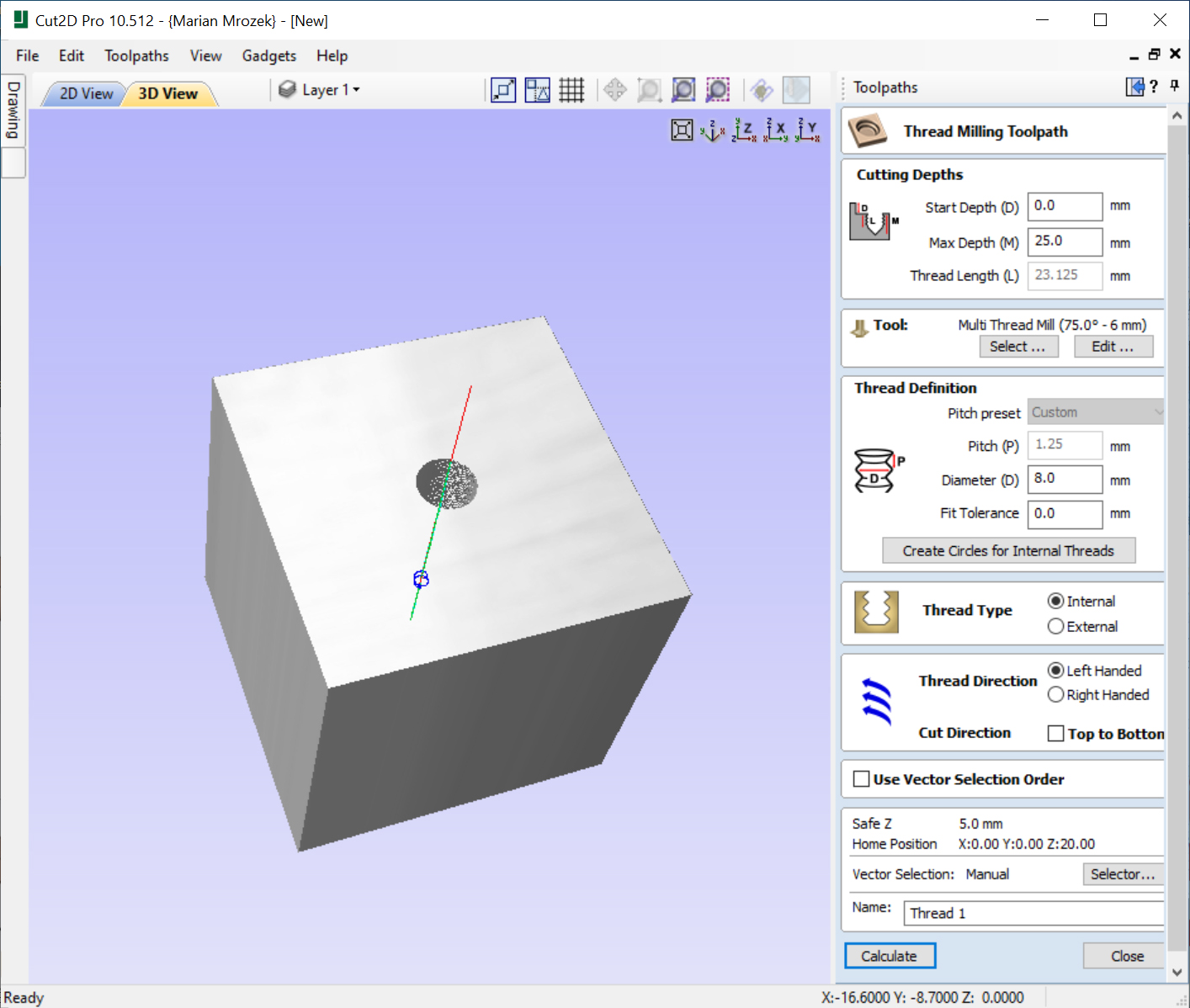Click the zoom to selection magnifier icon

717,90
